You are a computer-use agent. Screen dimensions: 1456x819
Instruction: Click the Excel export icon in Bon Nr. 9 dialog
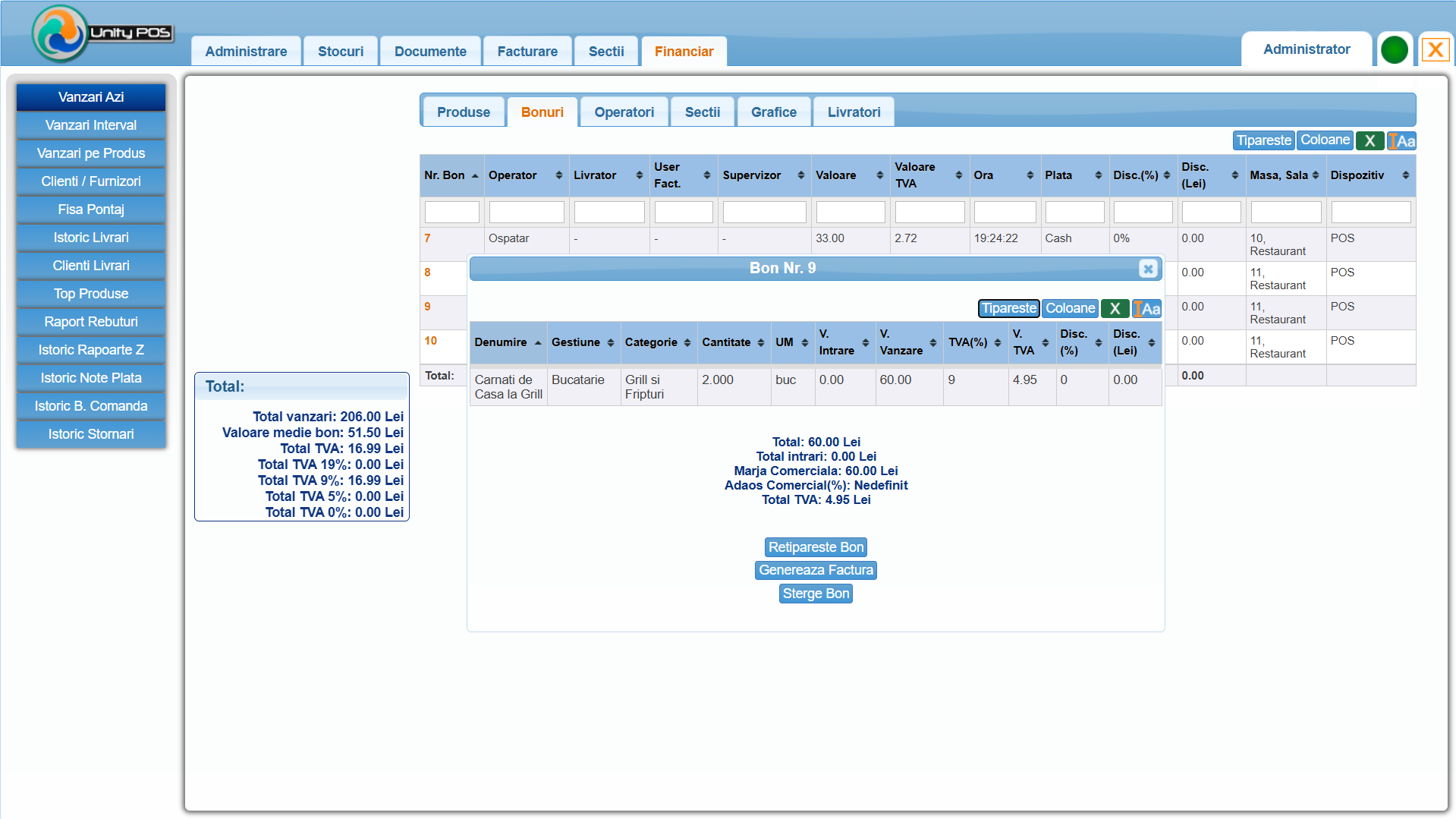click(x=1115, y=308)
